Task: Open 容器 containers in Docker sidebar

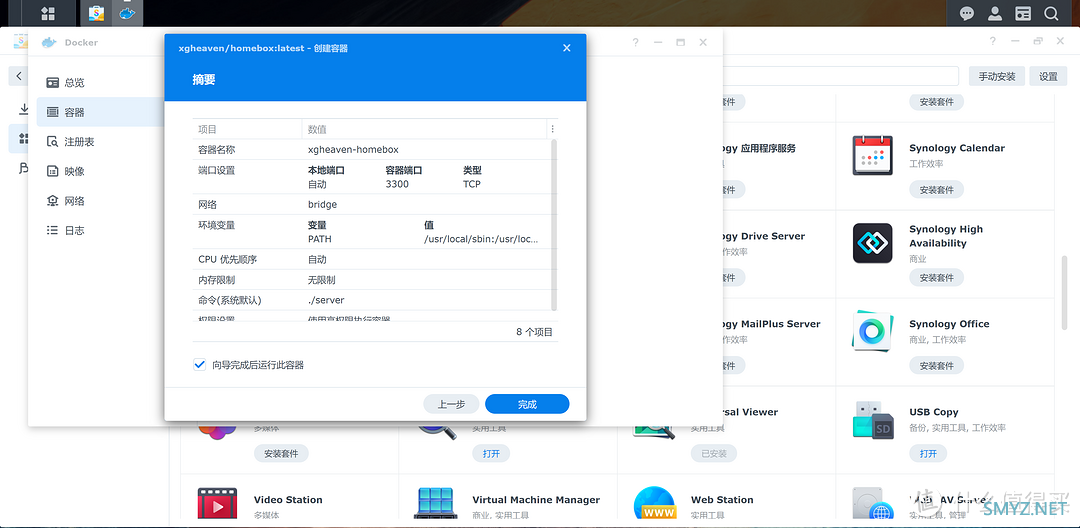Action: [x=100, y=112]
